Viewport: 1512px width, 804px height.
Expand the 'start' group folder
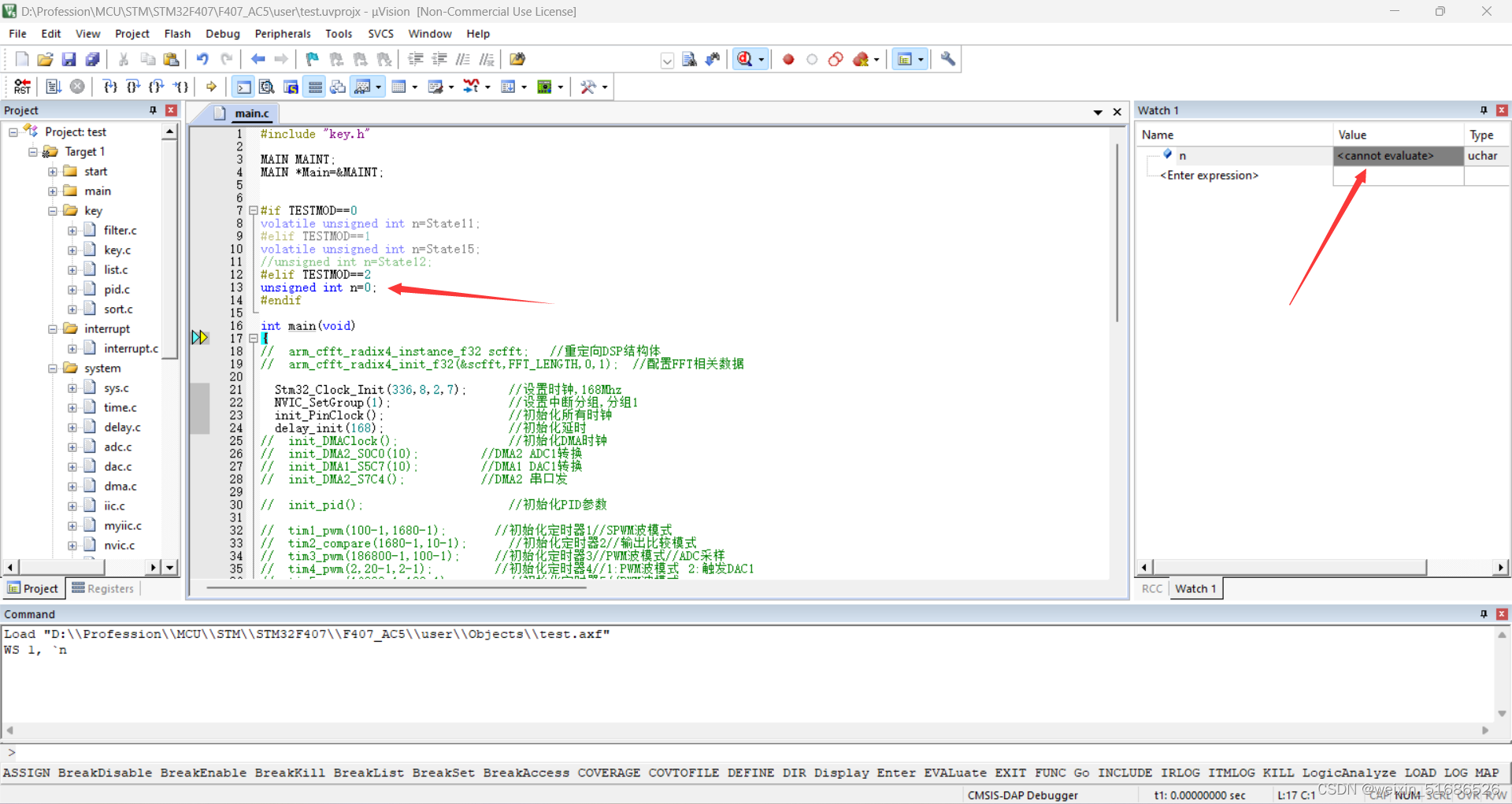[x=53, y=172]
